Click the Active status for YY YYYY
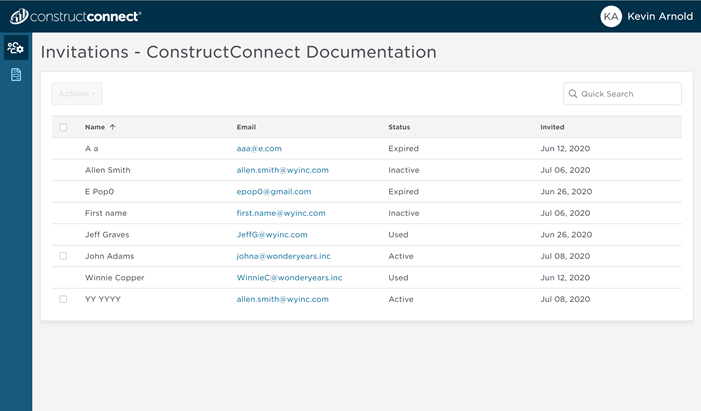The image size is (701, 411). 401,299
